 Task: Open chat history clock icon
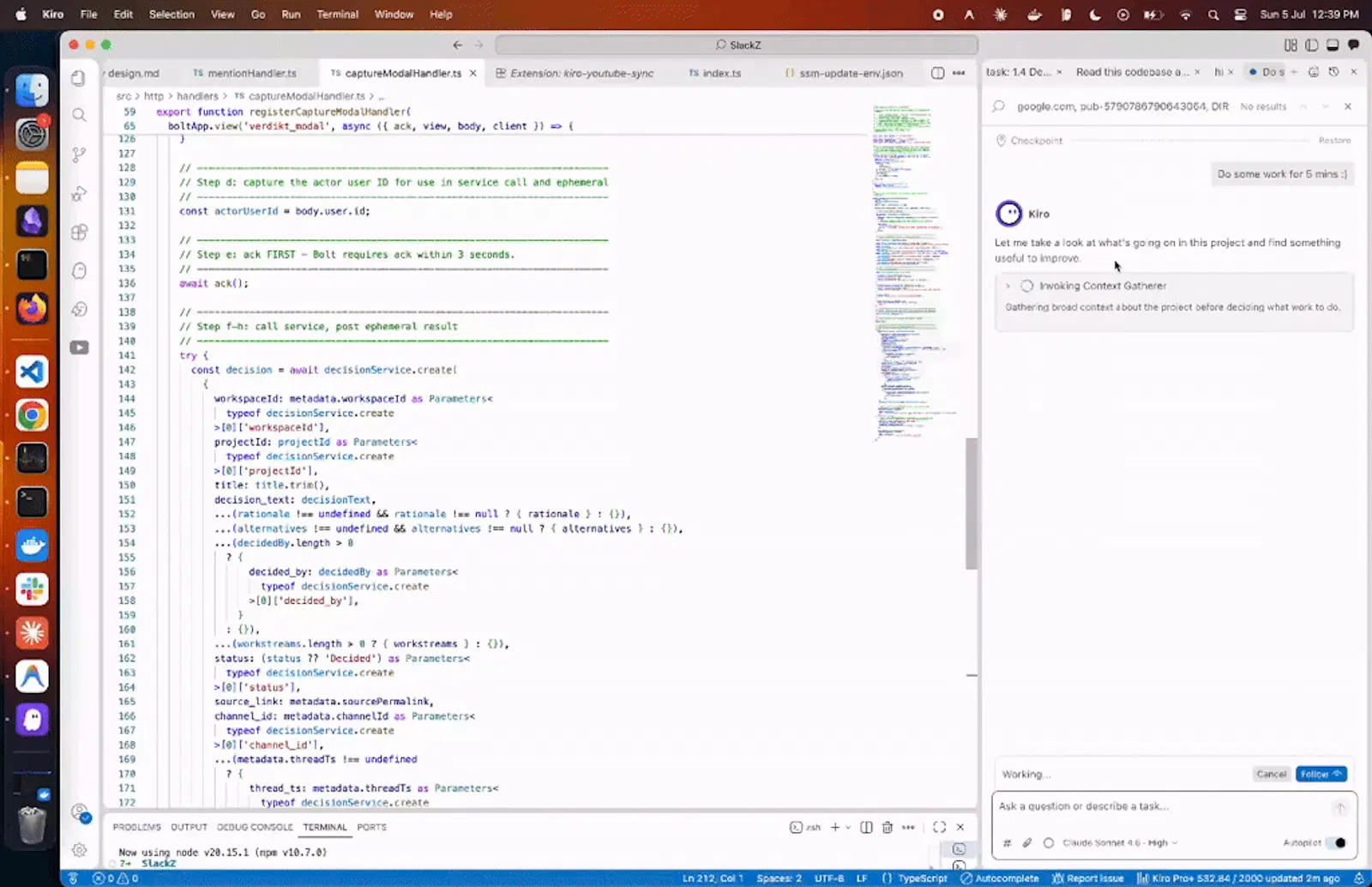[1333, 72]
